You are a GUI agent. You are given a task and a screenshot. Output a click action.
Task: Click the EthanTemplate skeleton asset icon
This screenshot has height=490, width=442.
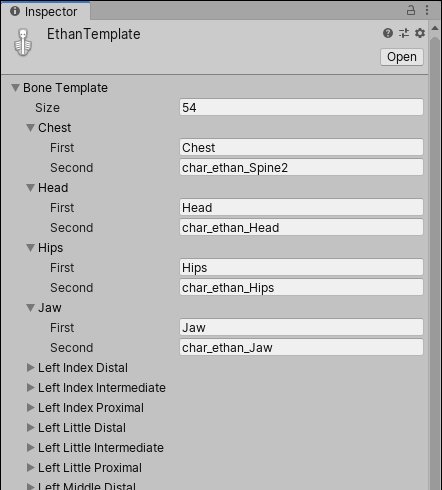23,42
